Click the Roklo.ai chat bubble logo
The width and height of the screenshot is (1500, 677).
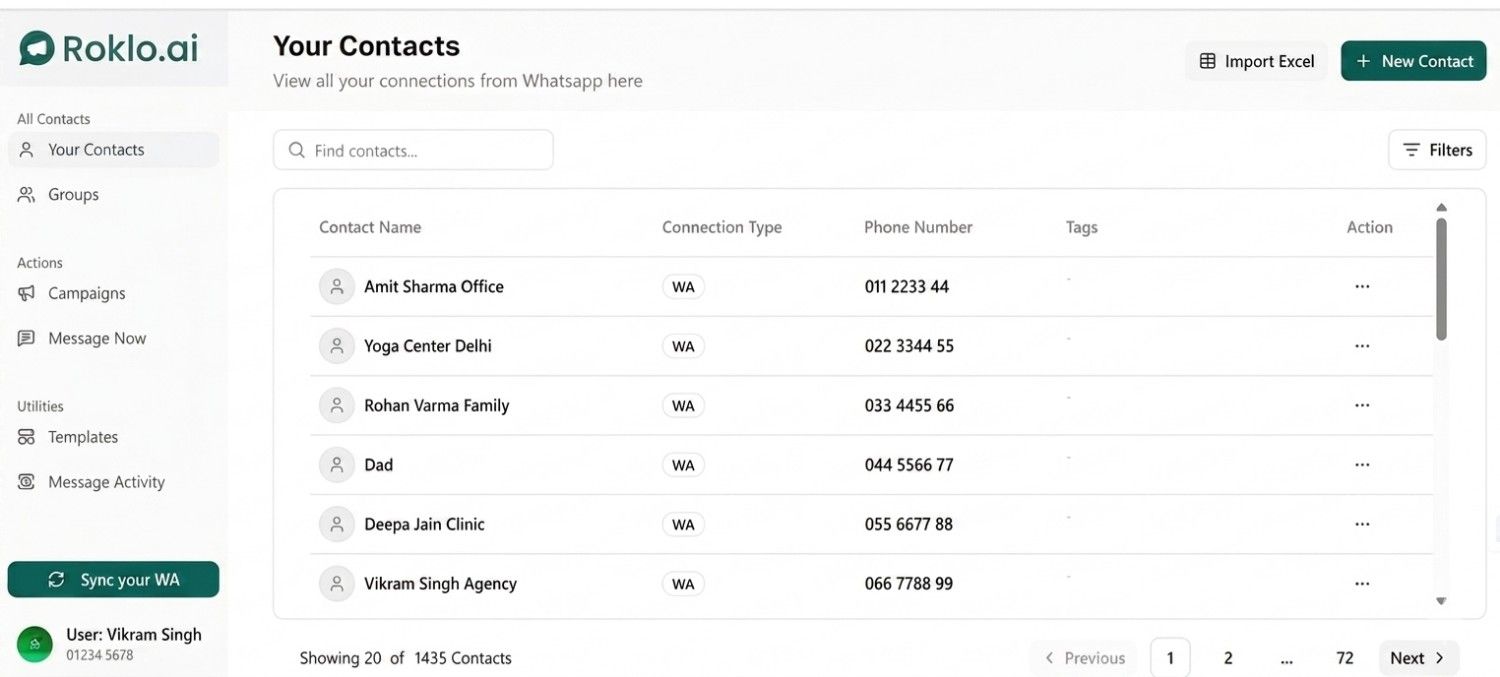click(x=37, y=48)
